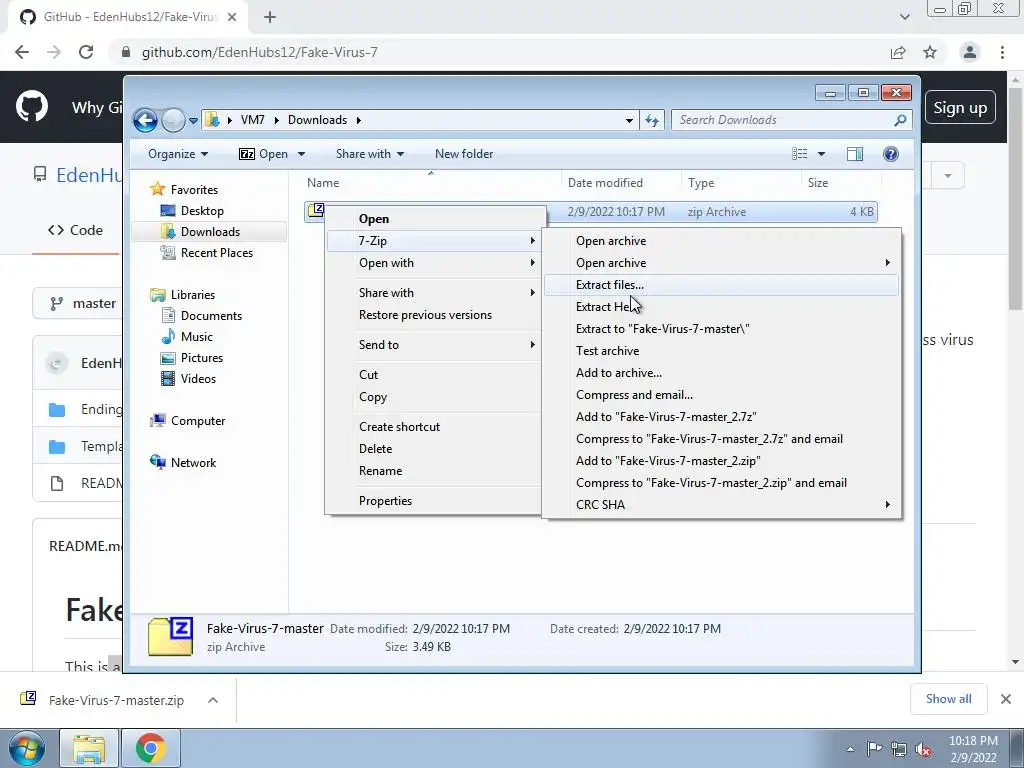Choose Cut from context menu
Image resolution: width=1024 pixels, height=768 pixels.
[x=434, y=375]
